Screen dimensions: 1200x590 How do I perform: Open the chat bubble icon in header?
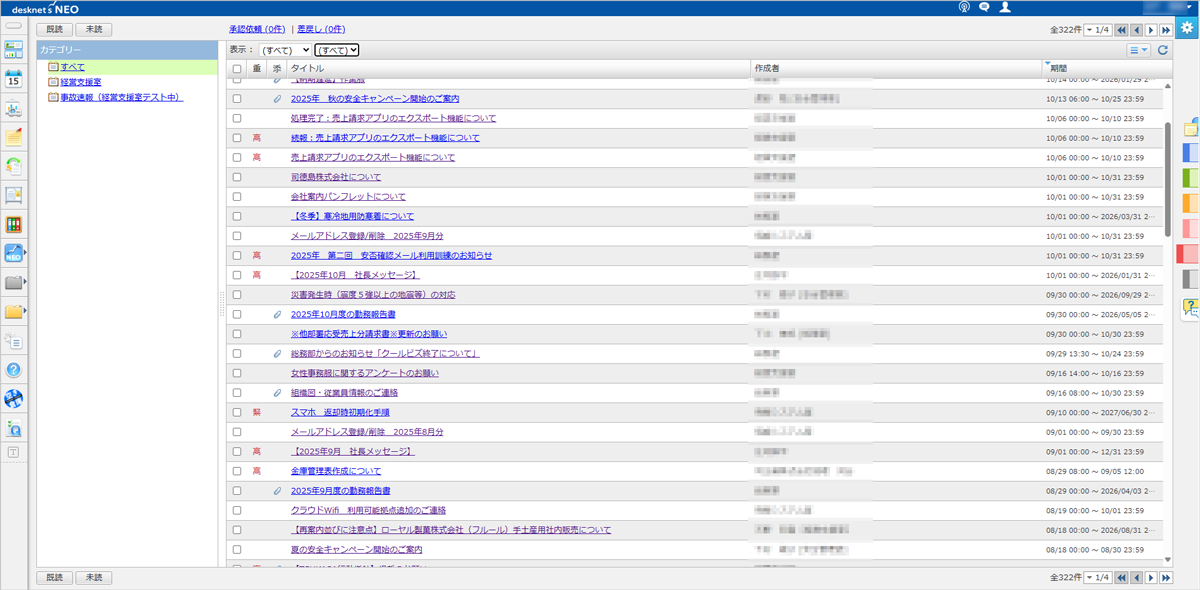984,7
